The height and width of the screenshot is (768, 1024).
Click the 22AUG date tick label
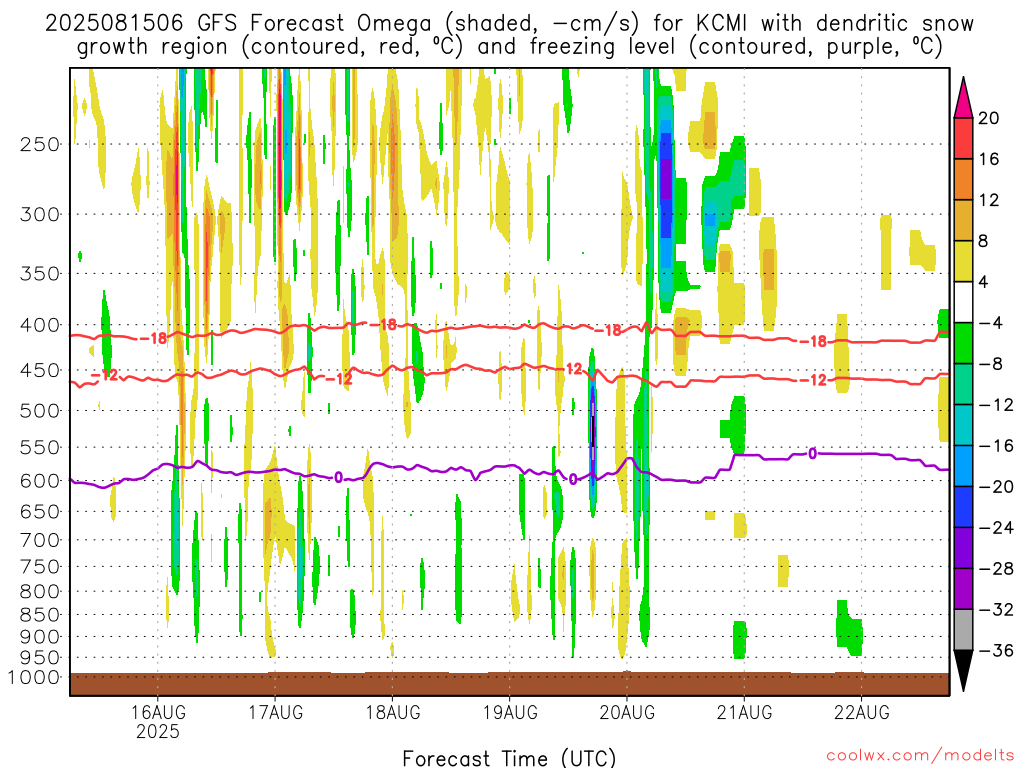(861, 712)
